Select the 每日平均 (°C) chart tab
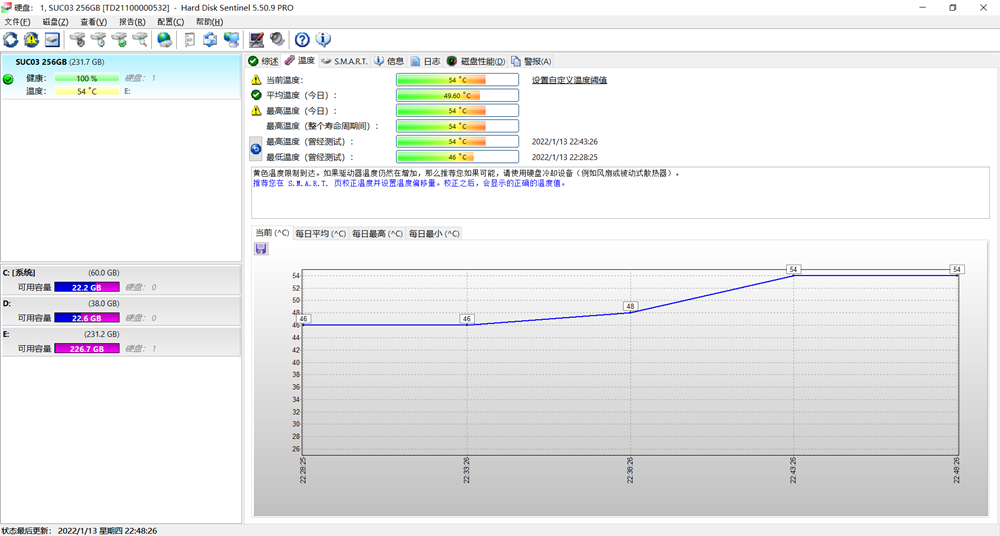 pyautogui.click(x=320, y=234)
